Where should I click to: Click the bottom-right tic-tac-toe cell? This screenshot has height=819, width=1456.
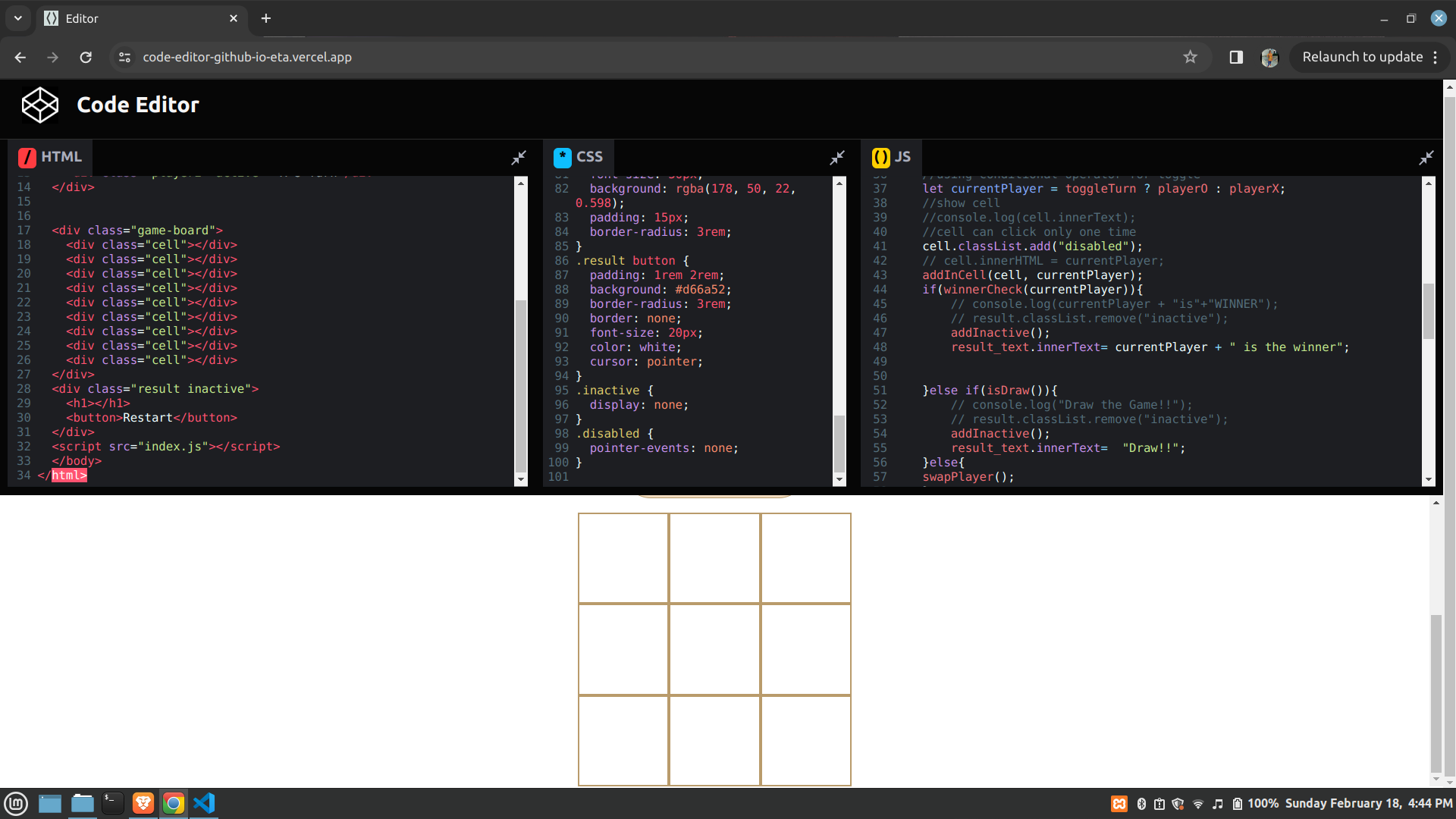(806, 741)
